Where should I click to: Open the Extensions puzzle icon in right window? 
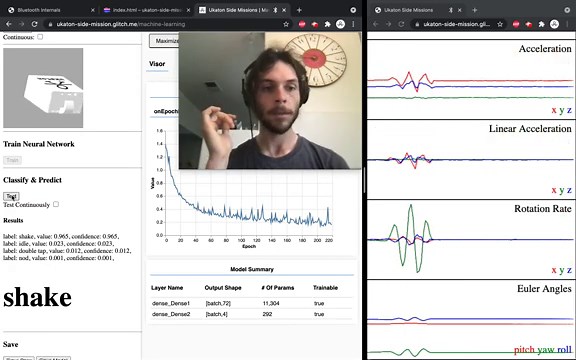click(541, 24)
